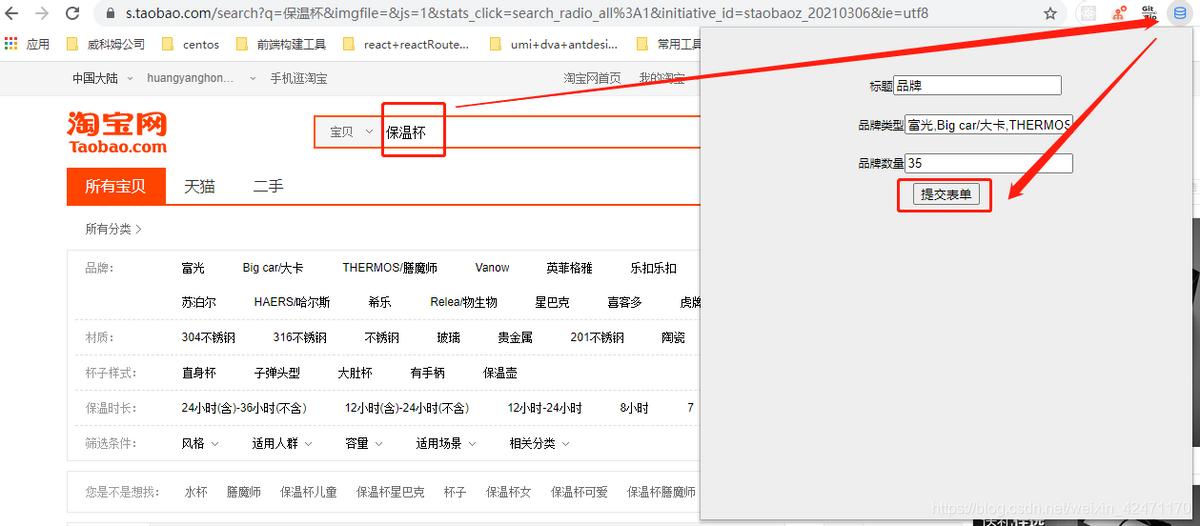Open the 常用工具 bookmark folder
The width and height of the screenshot is (1200, 526).
click(x=669, y=44)
